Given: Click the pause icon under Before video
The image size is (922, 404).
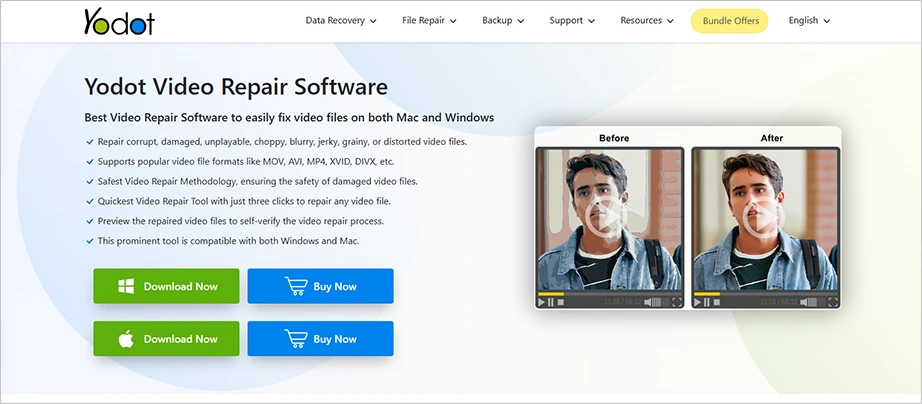Looking at the screenshot, I should 550,302.
